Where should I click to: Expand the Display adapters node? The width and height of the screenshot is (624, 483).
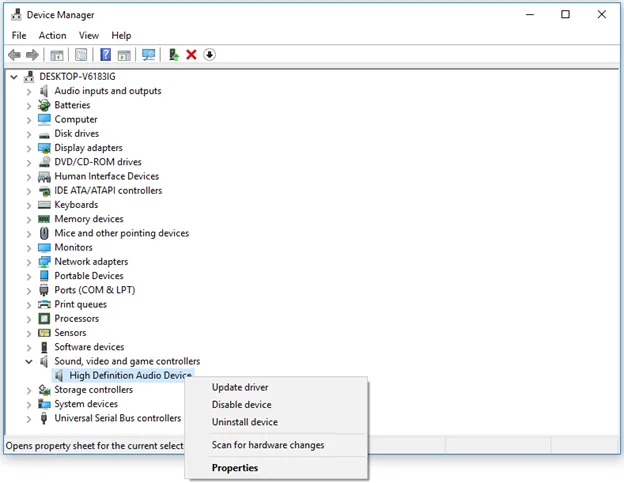point(29,148)
